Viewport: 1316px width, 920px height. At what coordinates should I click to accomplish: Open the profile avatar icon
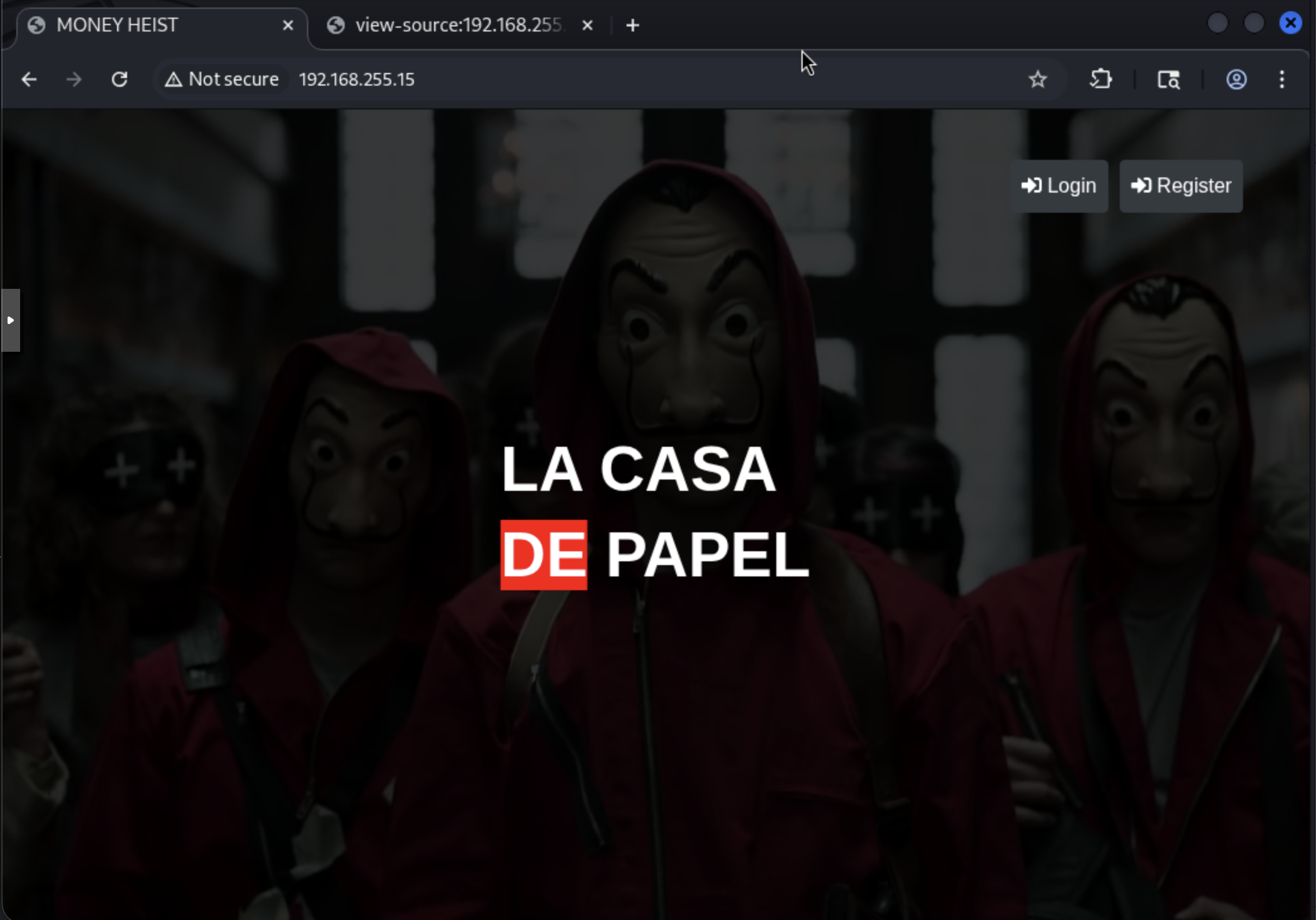click(1236, 79)
